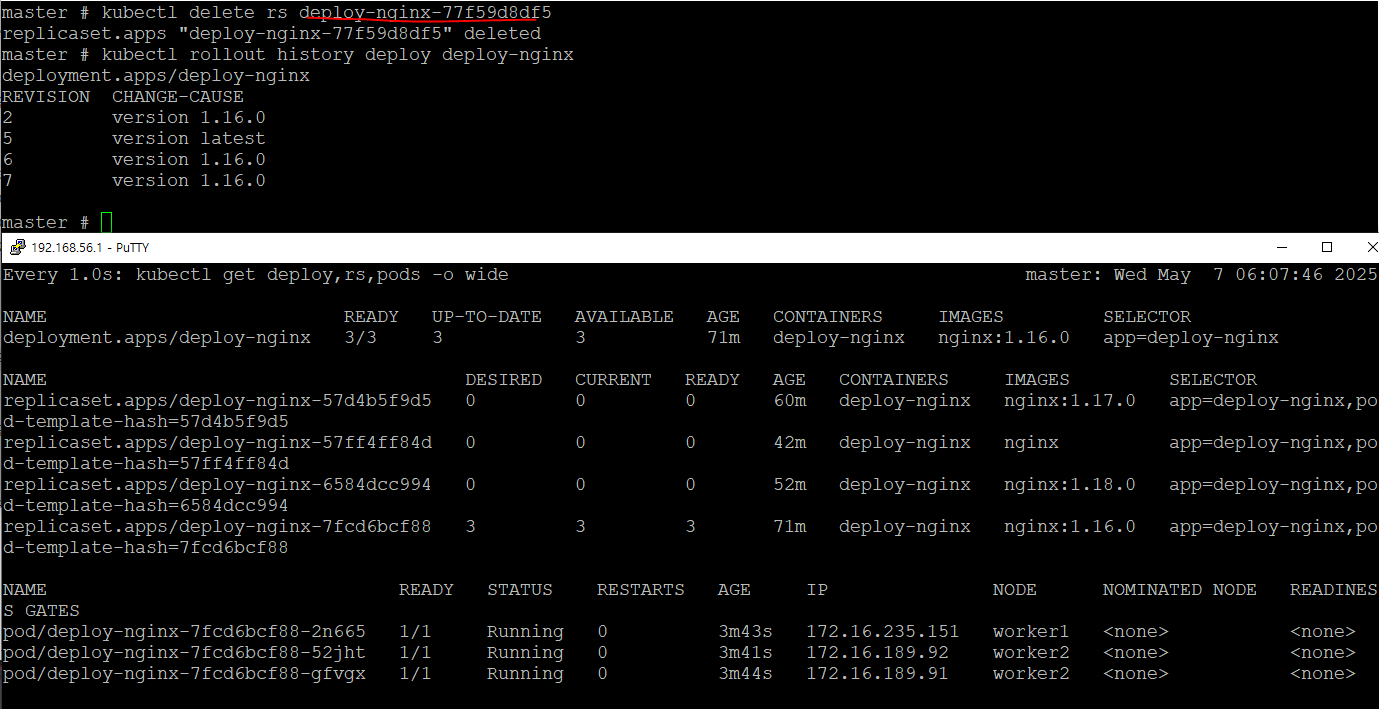Click the nginx:1.17.0 image value
1379x709 pixels.
(1070, 400)
